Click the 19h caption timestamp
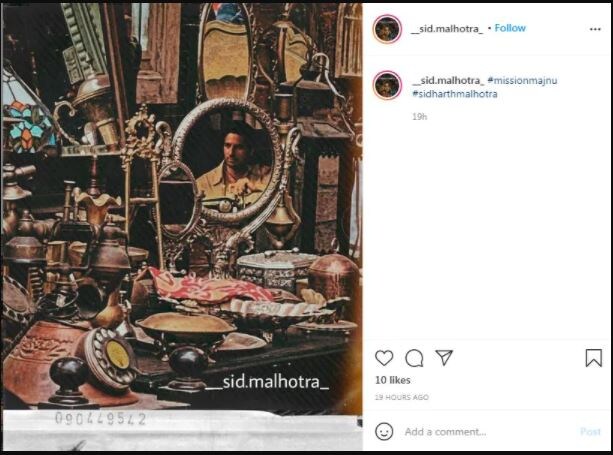The width and height of the screenshot is (613, 455). [x=419, y=116]
